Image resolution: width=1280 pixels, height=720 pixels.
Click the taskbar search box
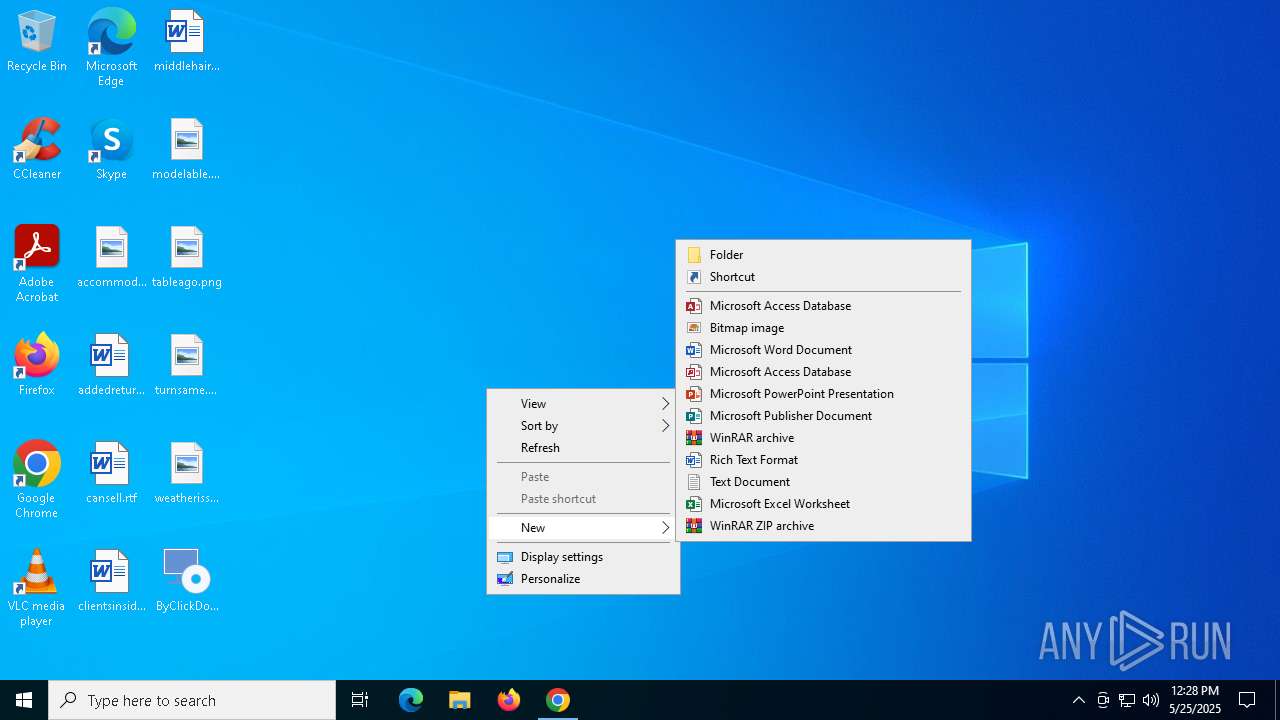pyautogui.click(x=192, y=700)
